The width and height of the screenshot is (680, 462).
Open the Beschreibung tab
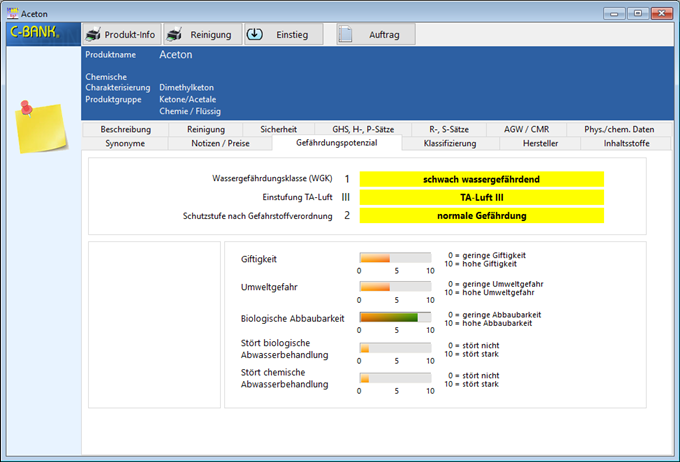125,130
